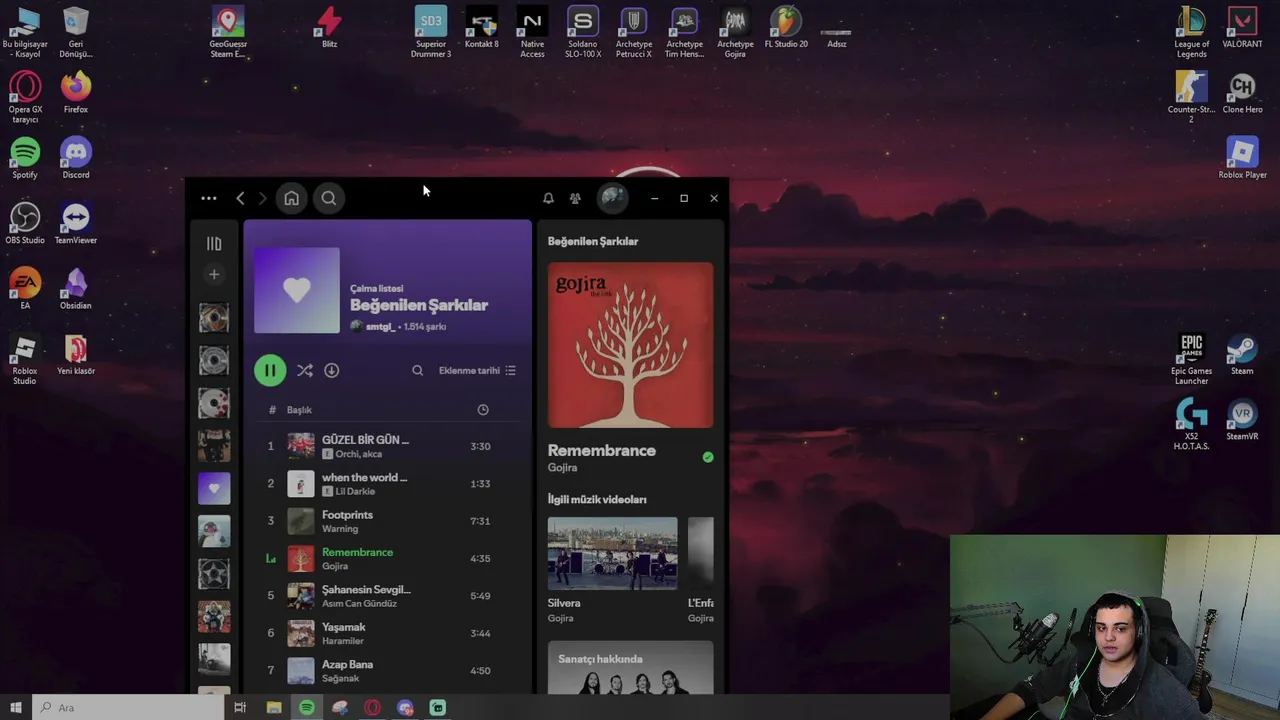Screen dimensions: 1280x720
Task: Open Friend Activity icon
Action: (x=575, y=198)
